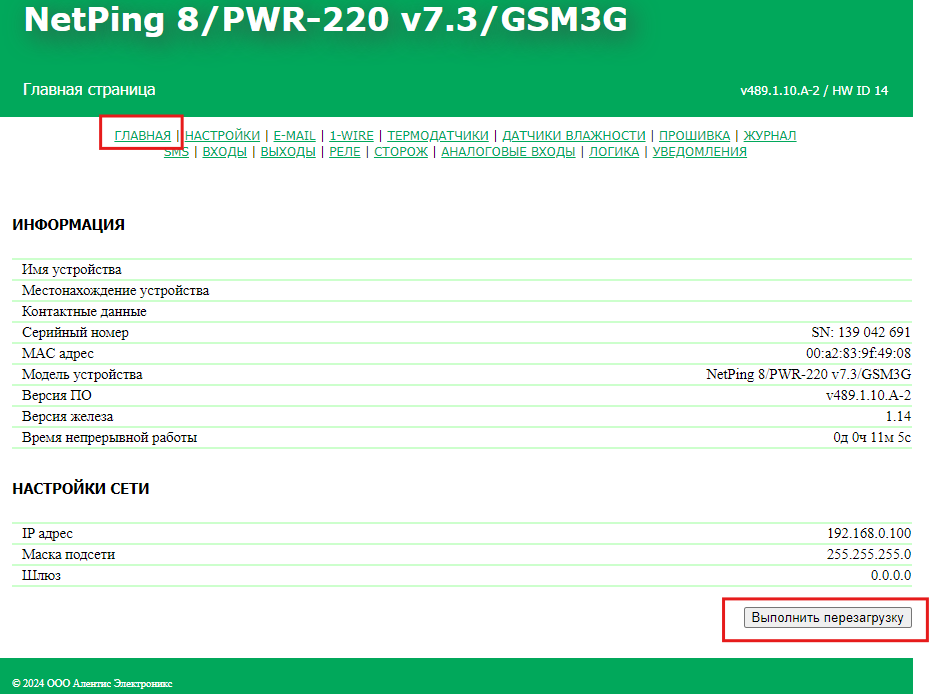Viewport: 929px width, 694px height.
Task: Navigate to ДАТЧИКИ ВЛАЖНОСТИ
Action: click(x=574, y=135)
